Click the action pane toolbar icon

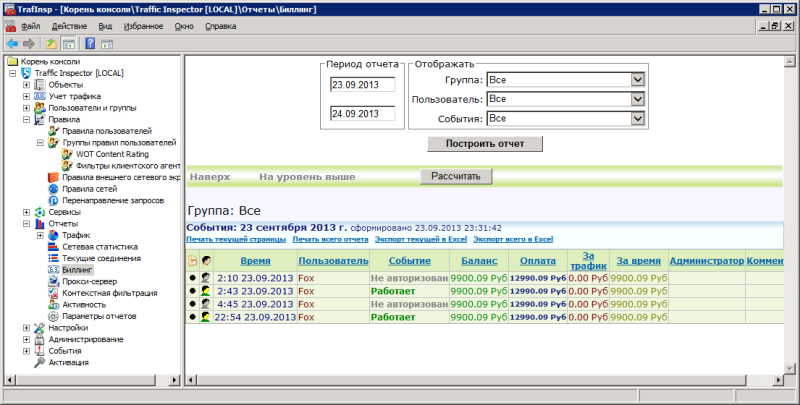pyautogui.click(x=107, y=44)
